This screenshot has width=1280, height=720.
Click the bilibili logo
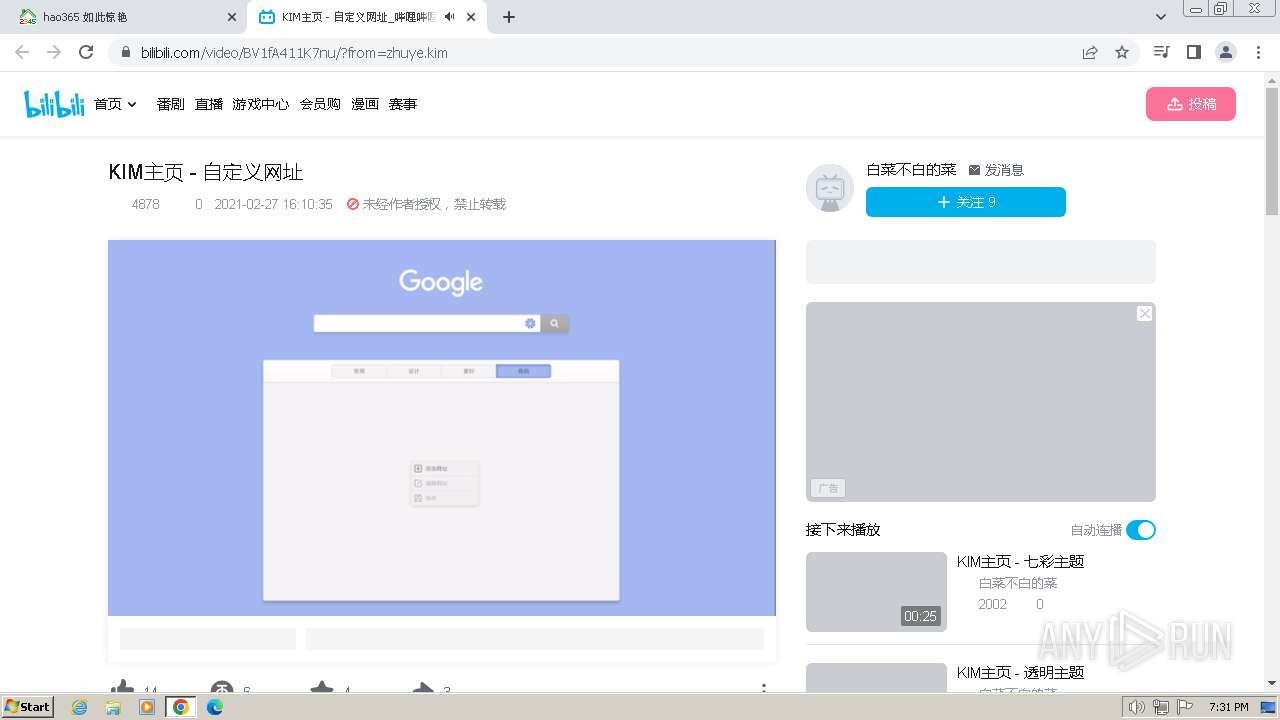[x=54, y=104]
